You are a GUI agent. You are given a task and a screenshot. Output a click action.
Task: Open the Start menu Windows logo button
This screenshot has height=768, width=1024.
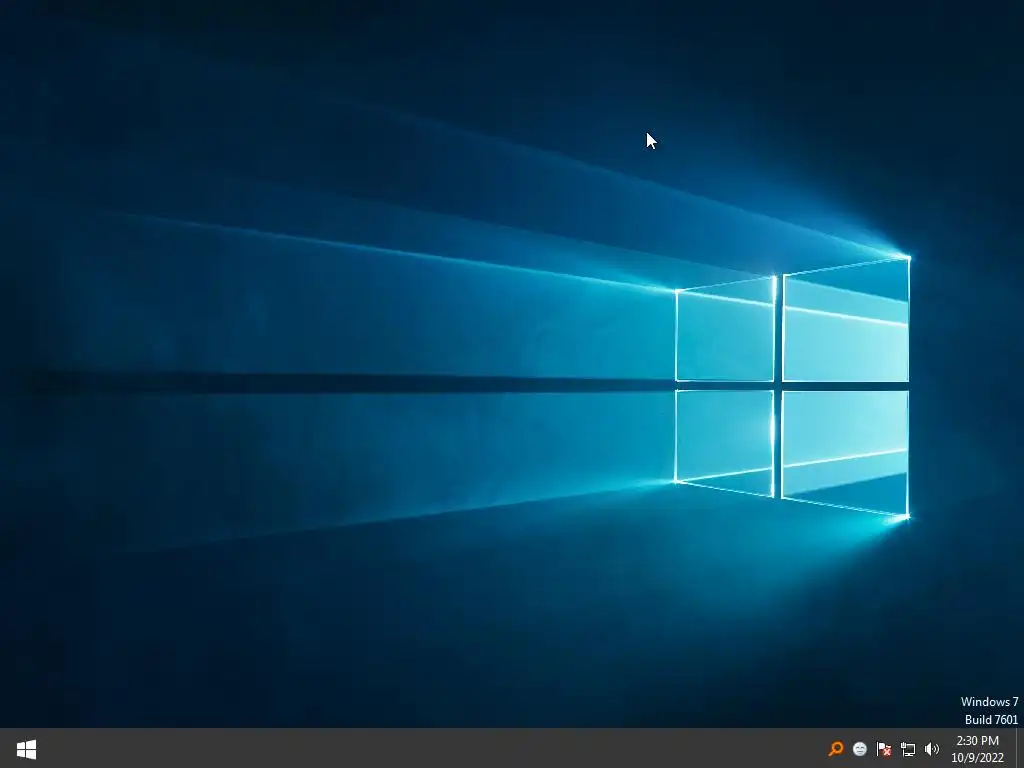26,749
